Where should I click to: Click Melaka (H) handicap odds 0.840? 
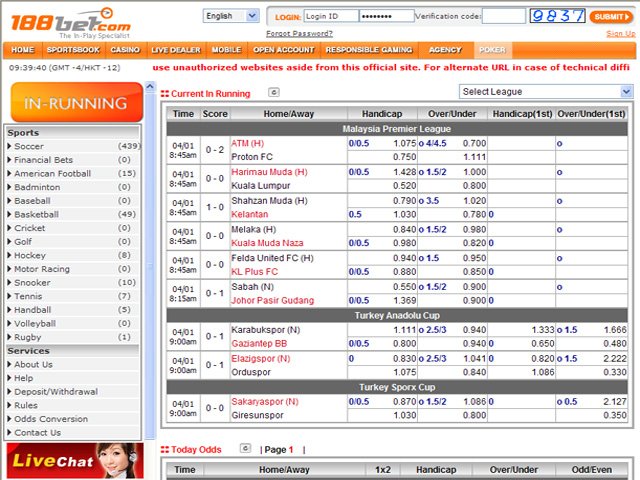(404, 229)
